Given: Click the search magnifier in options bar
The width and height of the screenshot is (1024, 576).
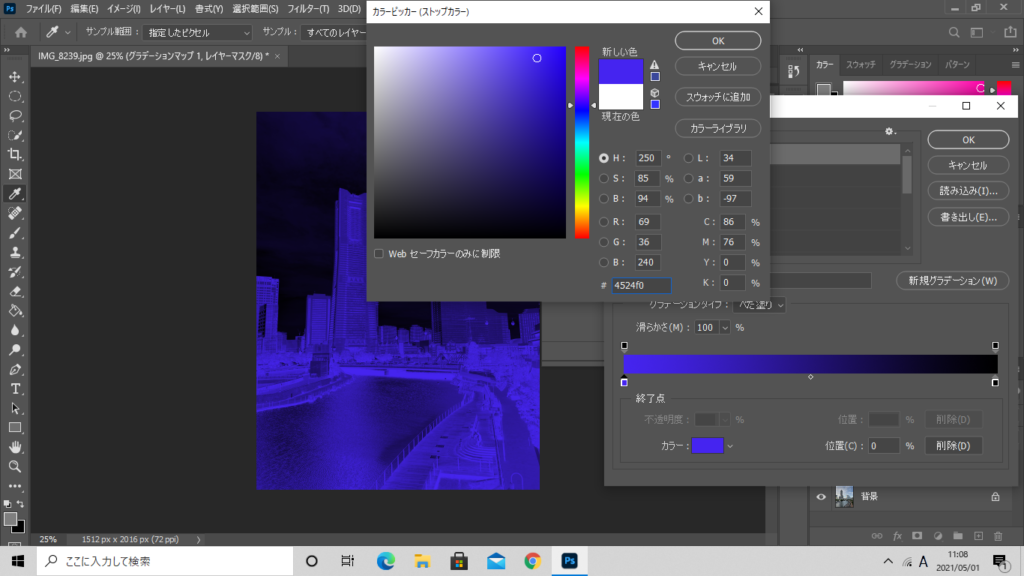Looking at the screenshot, I should pos(954,32).
